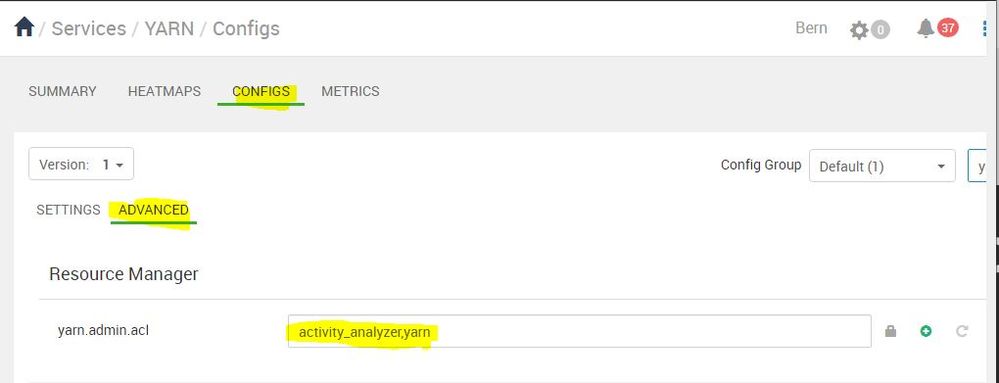Open the Version 1 dropdown
The height and width of the screenshot is (383, 999).
click(81, 164)
